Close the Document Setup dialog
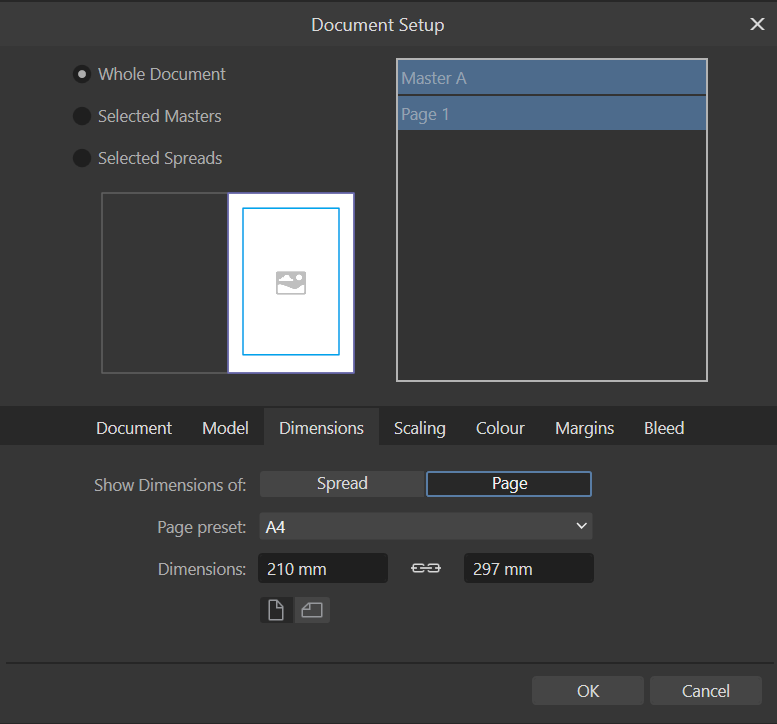The height and width of the screenshot is (724, 777). (757, 24)
